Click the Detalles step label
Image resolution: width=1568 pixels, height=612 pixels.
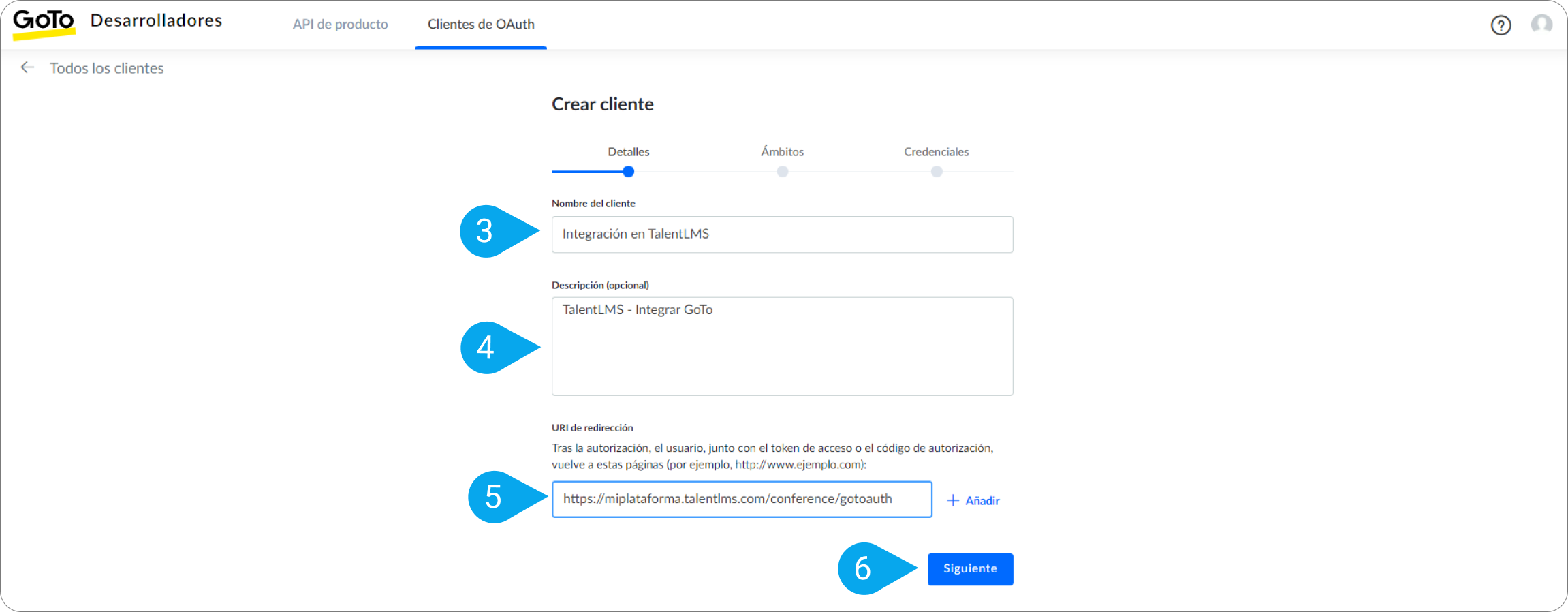[628, 151]
